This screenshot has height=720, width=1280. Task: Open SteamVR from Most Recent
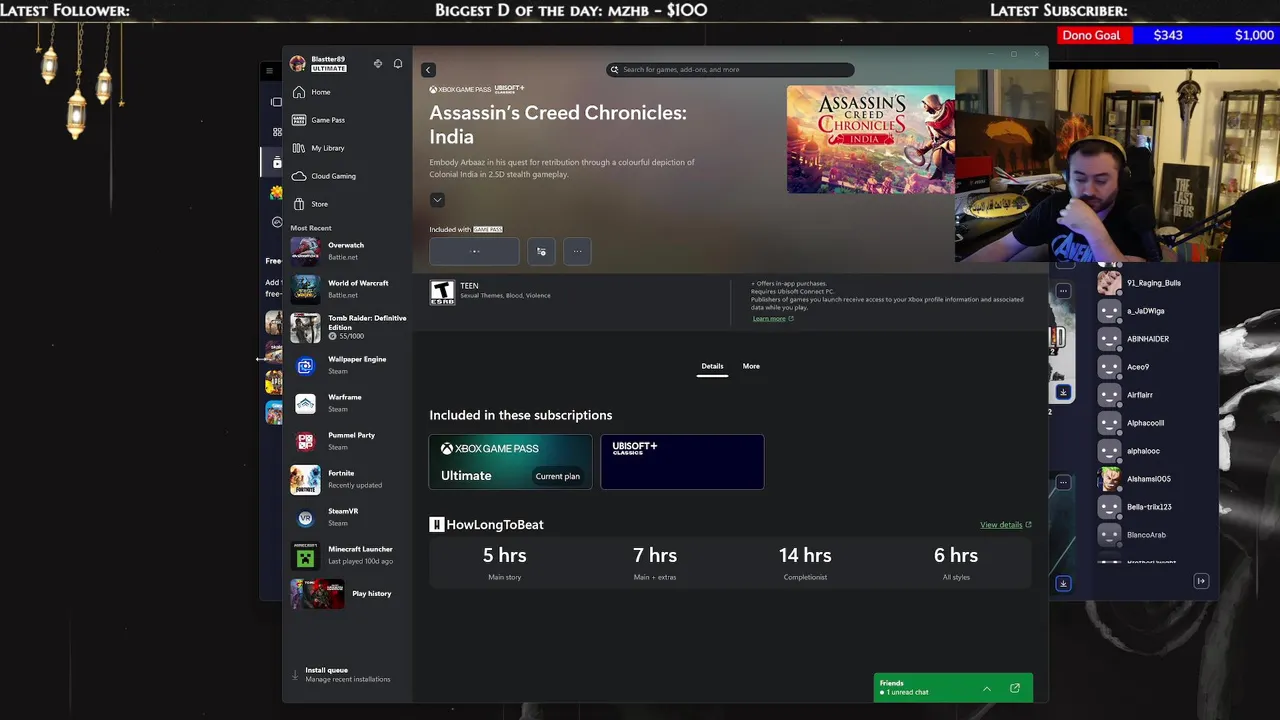click(348, 517)
